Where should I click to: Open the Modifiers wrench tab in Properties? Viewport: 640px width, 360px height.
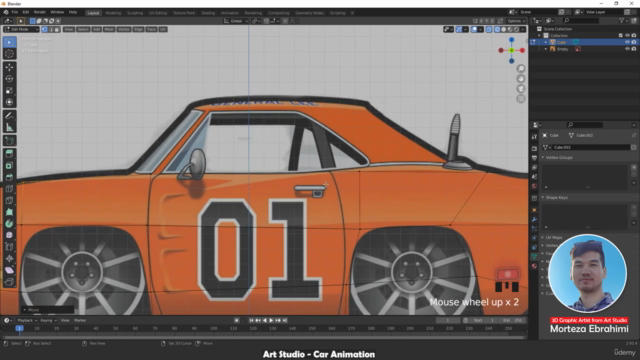point(534,220)
